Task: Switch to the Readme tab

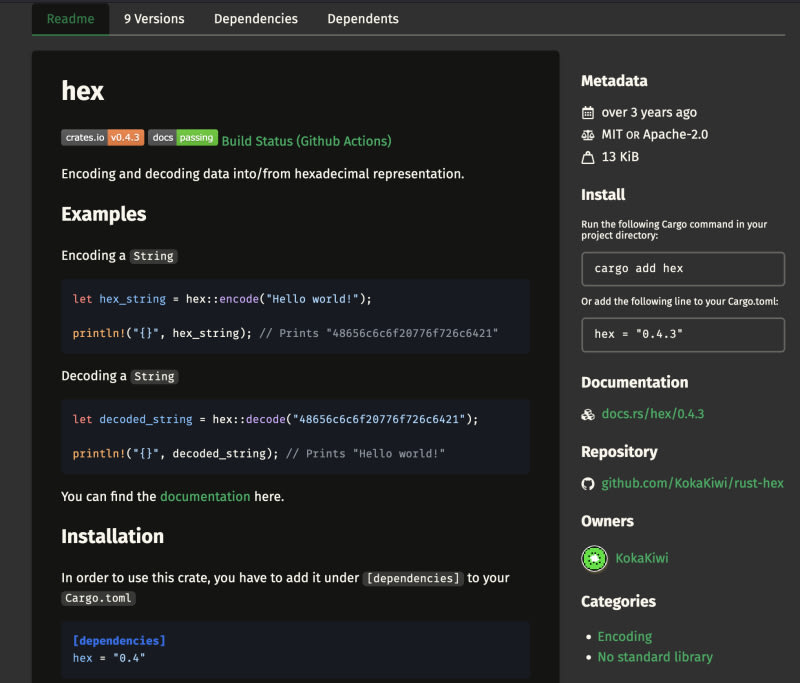Action: (x=70, y=19)
